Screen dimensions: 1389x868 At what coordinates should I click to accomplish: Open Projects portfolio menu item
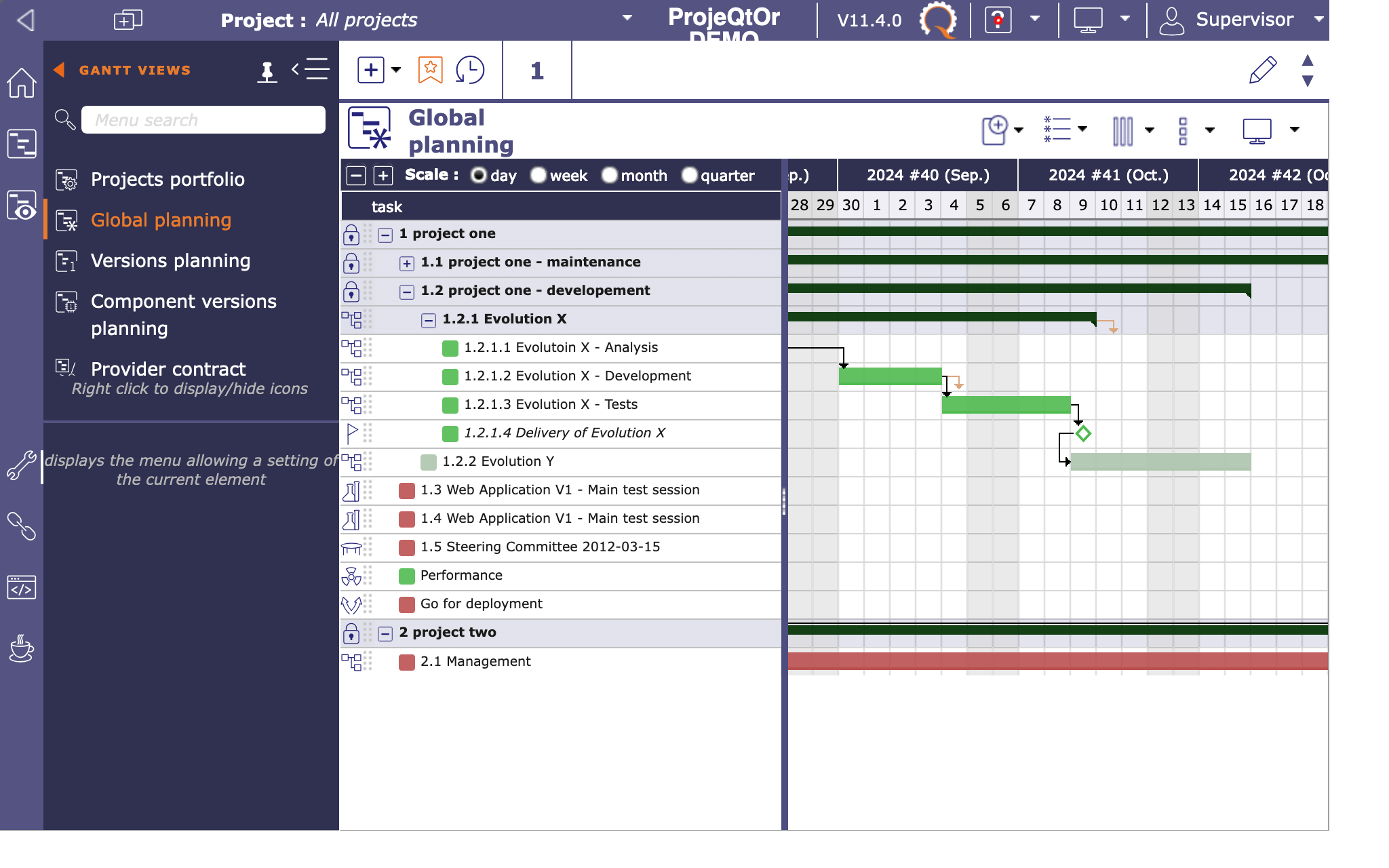pos(168,180)
